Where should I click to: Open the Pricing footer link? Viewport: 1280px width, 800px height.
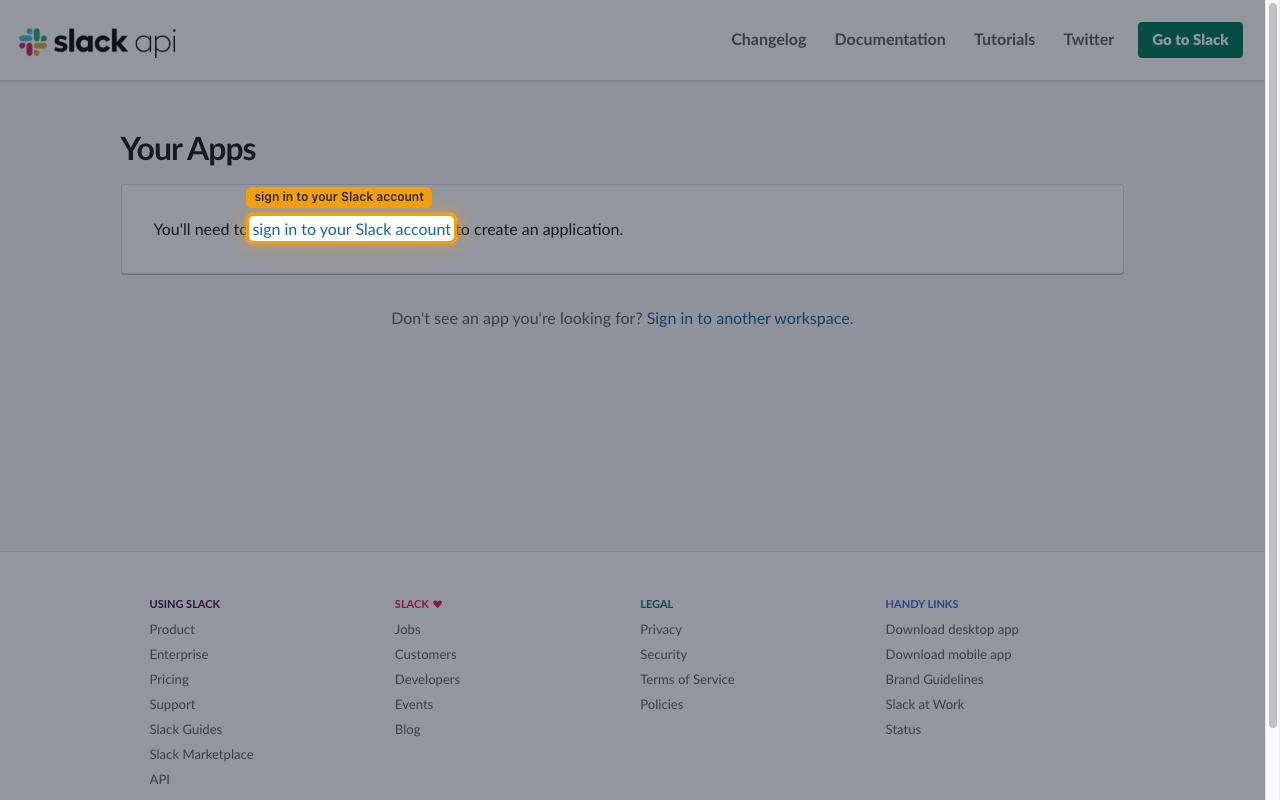169,679
